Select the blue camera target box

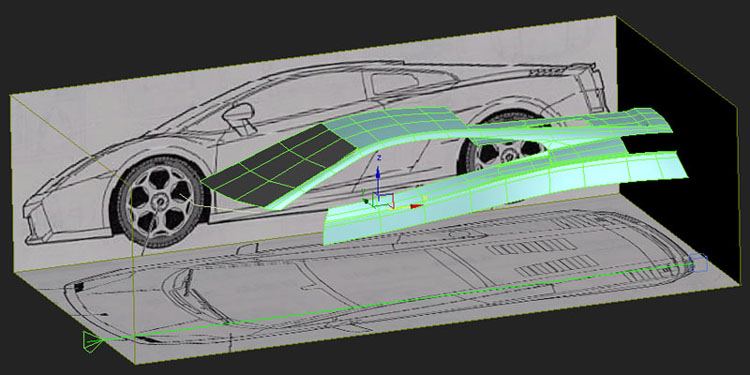click(x=698, y=264)
